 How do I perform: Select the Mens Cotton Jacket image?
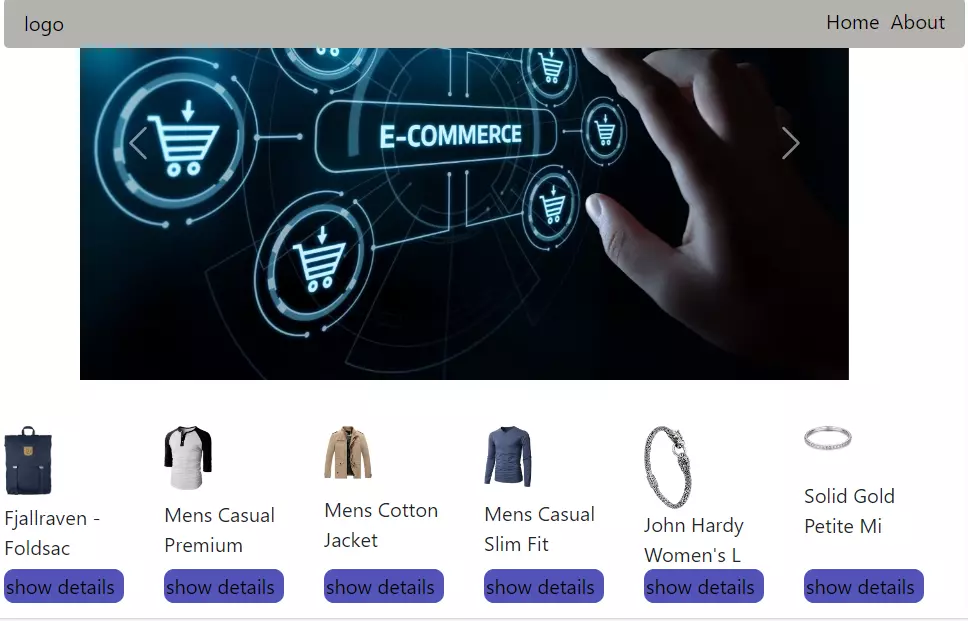tap(348, 452)
